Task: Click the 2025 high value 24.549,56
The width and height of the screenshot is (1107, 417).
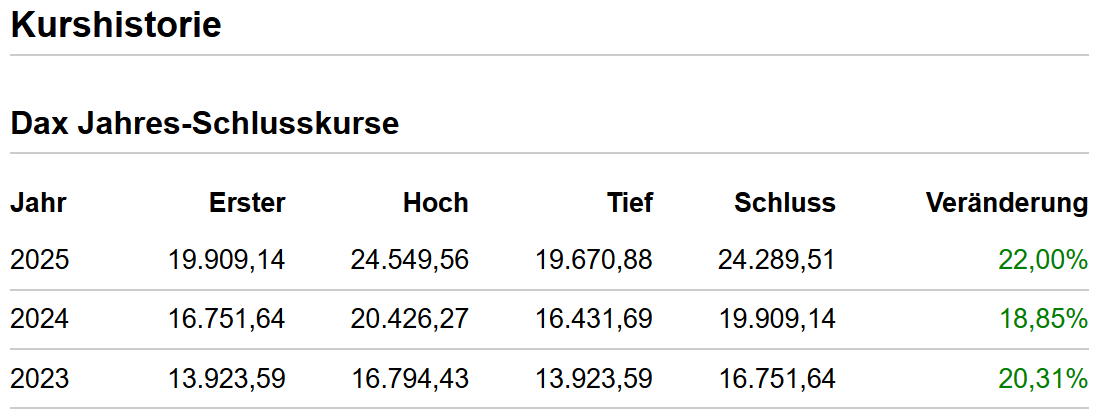Action: (x=409, y=260)
